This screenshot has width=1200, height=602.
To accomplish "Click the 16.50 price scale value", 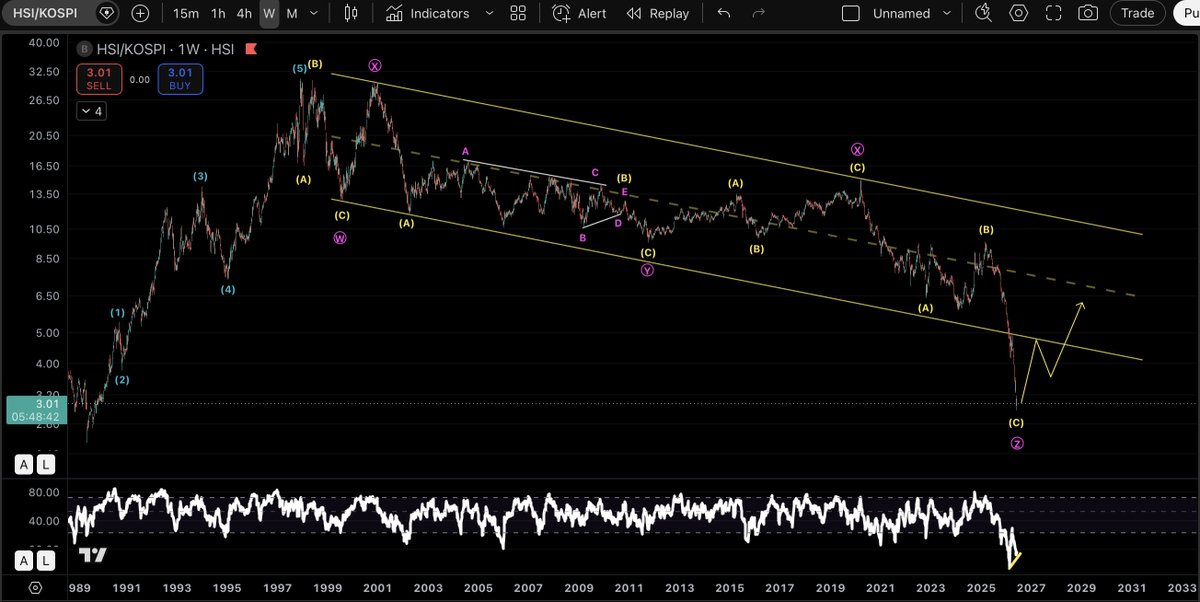I will (x=43, y=166).
